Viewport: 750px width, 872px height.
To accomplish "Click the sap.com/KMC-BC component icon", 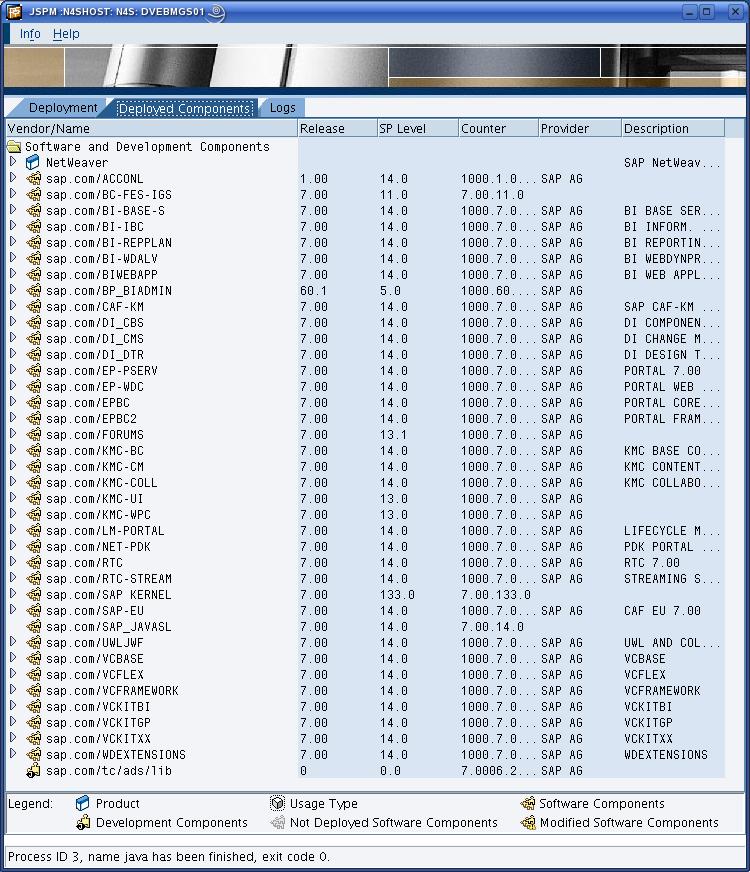I will (33, 451).
